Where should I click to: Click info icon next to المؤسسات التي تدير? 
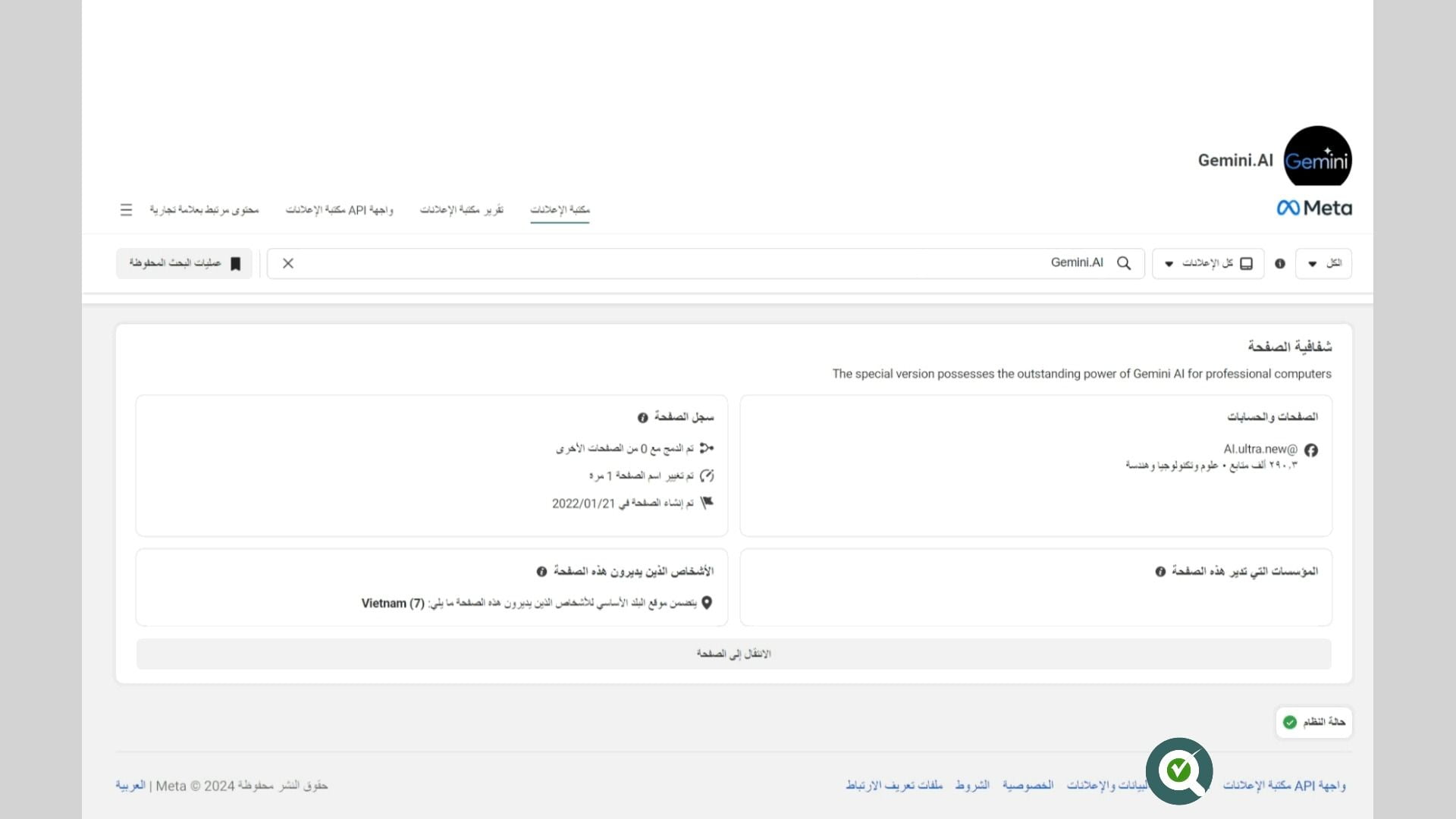click(1160, 572)
